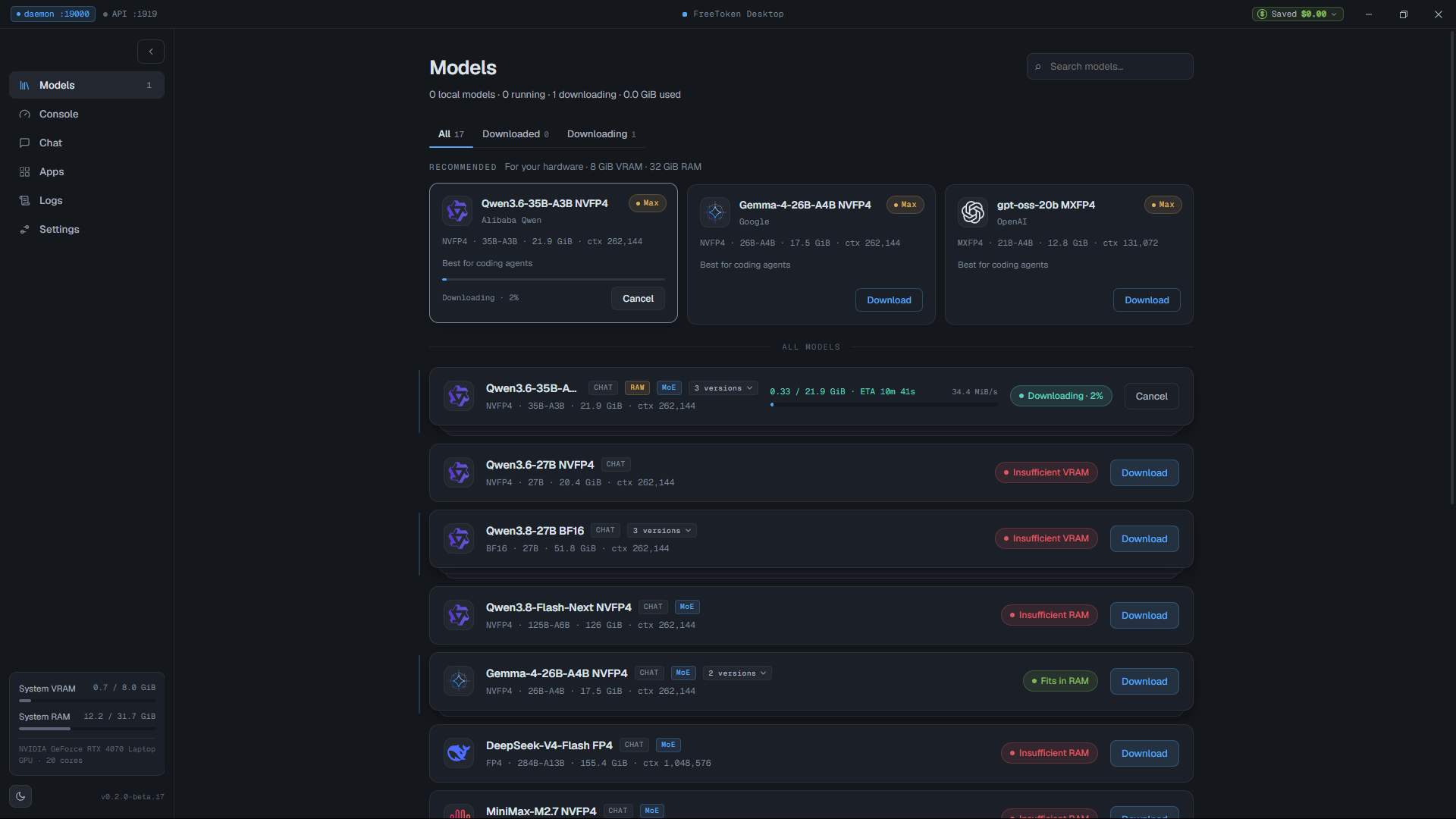Cancel download on recommended Qwen3.6-35B-A3B card
The width and height of the screenshot is (1456, 819).
tap(638, 299)
